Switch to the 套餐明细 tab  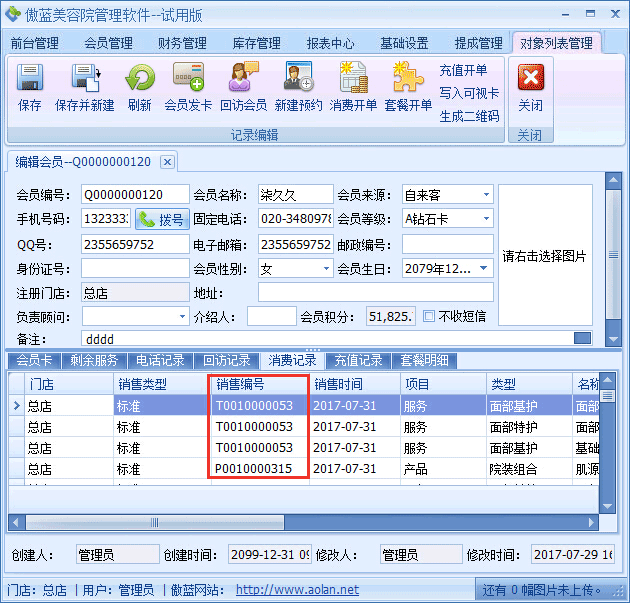pyautogui.click(x=424, y=360)
